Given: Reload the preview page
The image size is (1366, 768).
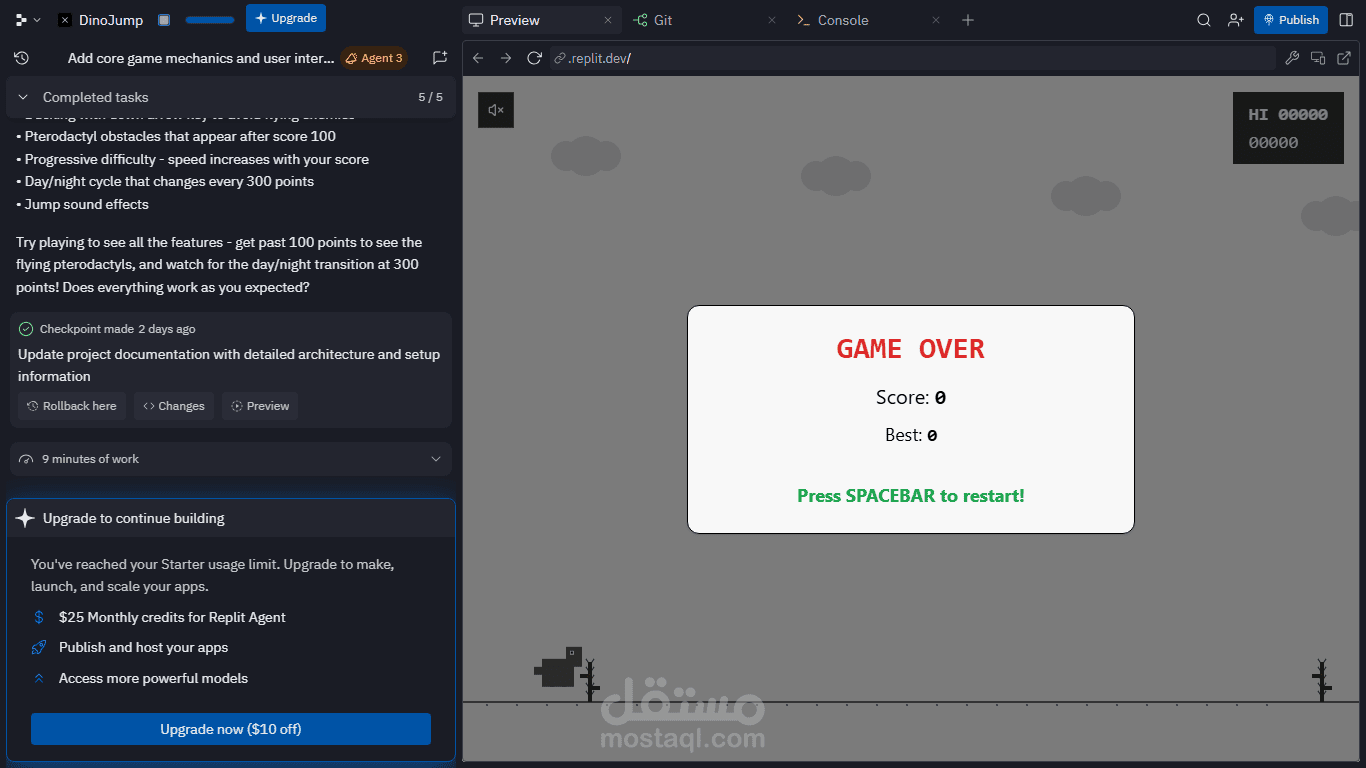Looking at the screenshot, I should pyautogui.click(x=534, y=58).
